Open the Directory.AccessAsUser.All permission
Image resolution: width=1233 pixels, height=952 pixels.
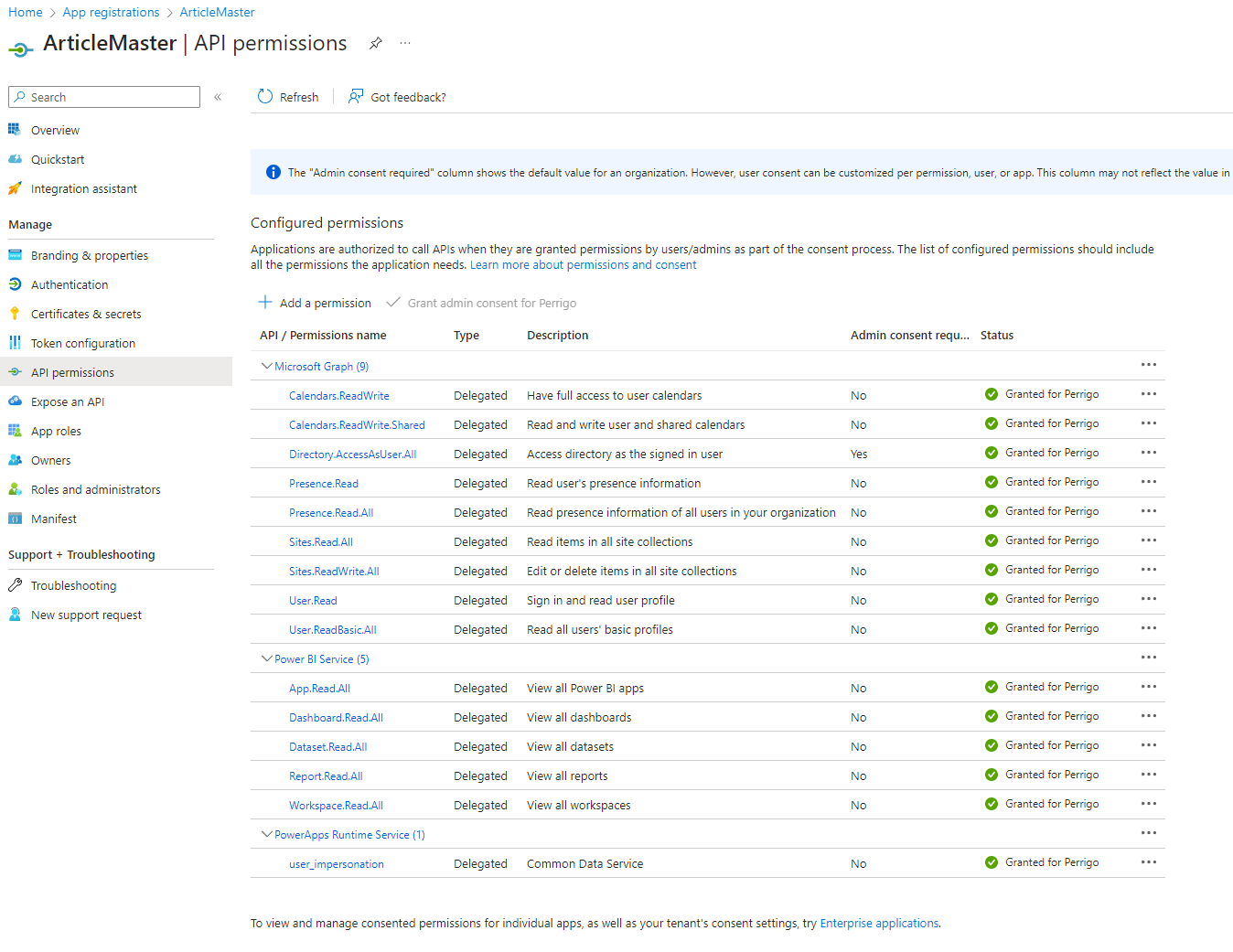click(x=352, y=455)
